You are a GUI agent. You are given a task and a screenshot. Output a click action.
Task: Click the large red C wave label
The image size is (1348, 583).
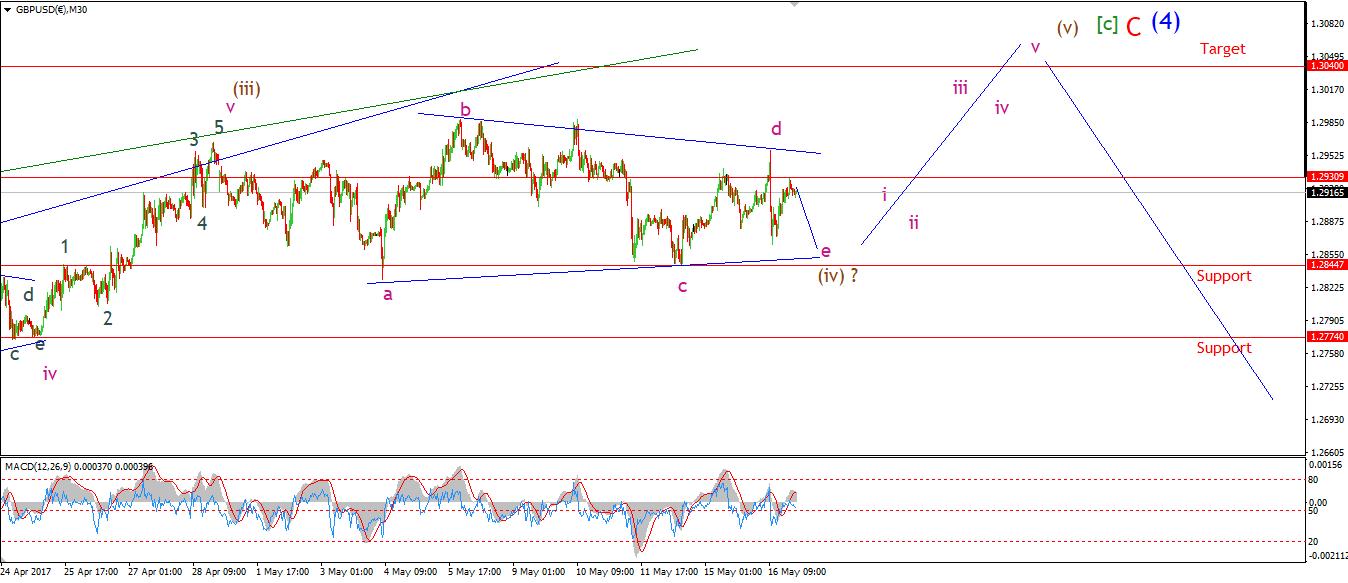point(1133,27)
